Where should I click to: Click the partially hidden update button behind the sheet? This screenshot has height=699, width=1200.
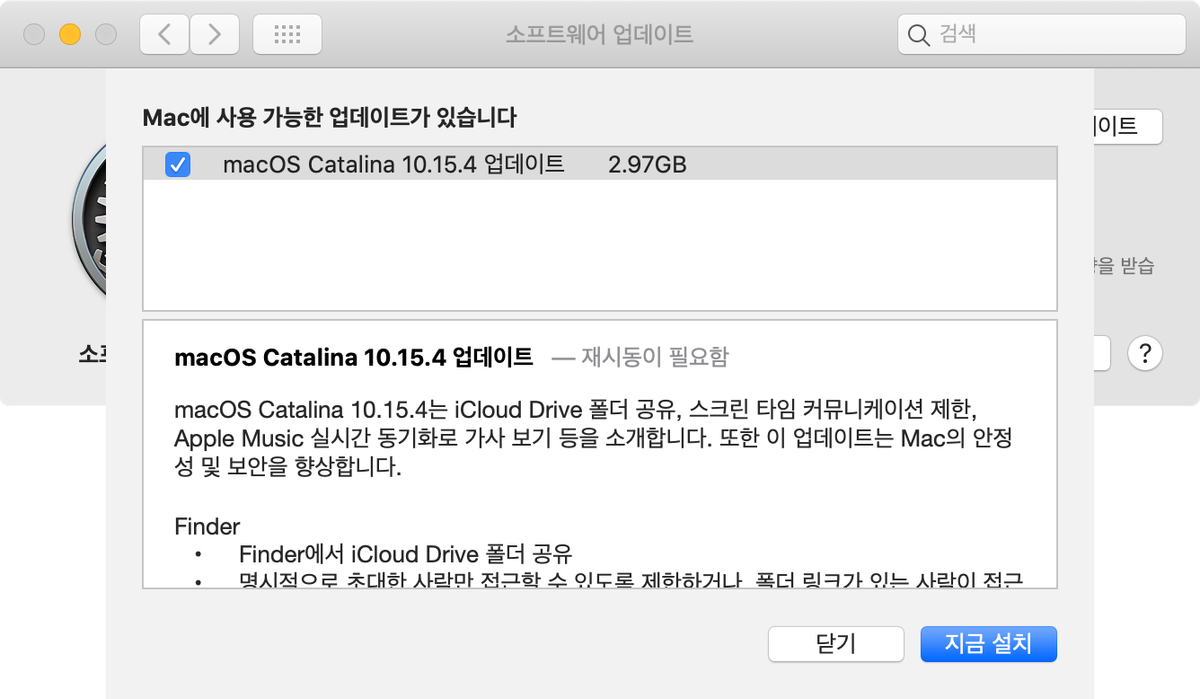point(1128,126)
